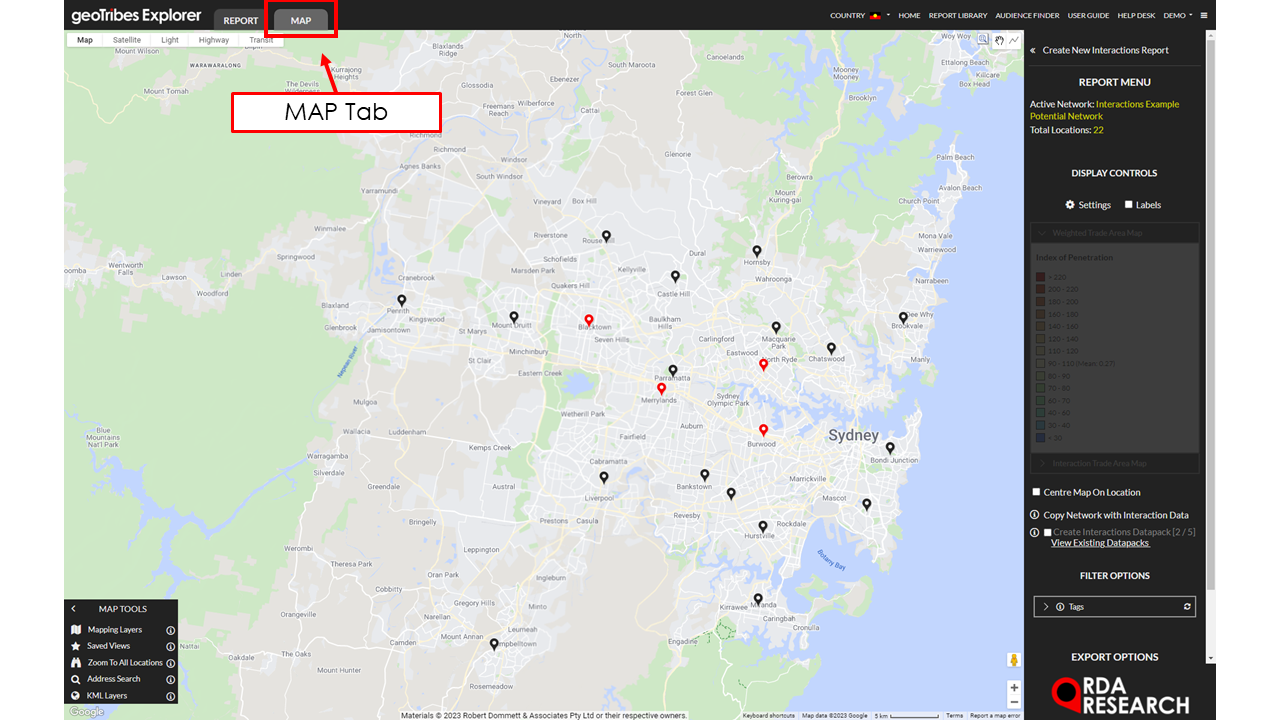The image size is (1280, 720).
Task: Click the Address Search magnifier icon
Action: coord(76,679)
